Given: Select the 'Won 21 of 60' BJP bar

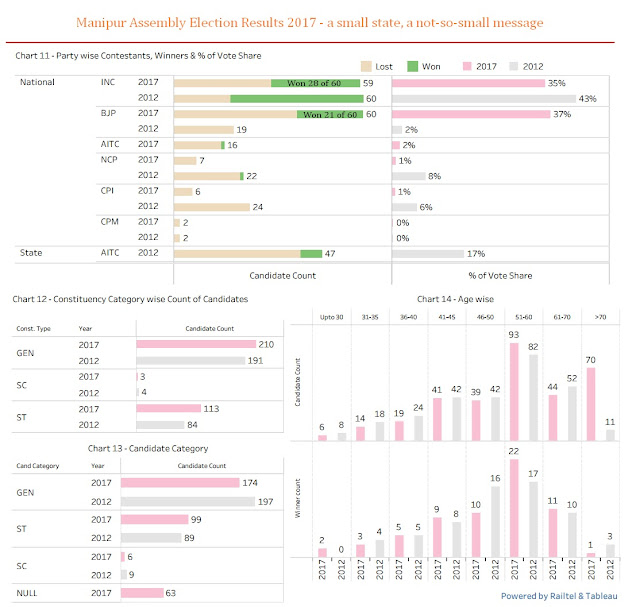Looking at the screenshot, I should pos(330,115).
